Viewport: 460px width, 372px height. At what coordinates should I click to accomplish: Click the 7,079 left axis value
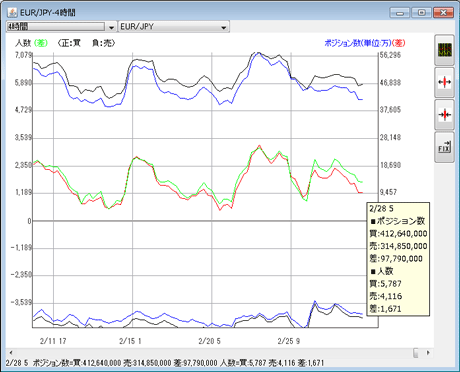click(x=23, y=55)
